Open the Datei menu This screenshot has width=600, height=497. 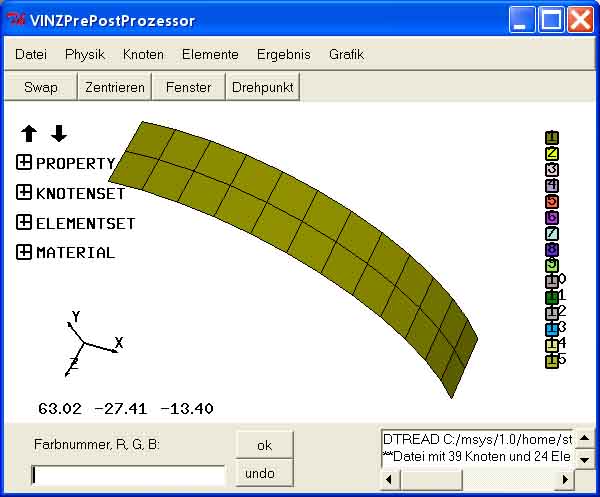pyautogui.click(x=31, y=55)
